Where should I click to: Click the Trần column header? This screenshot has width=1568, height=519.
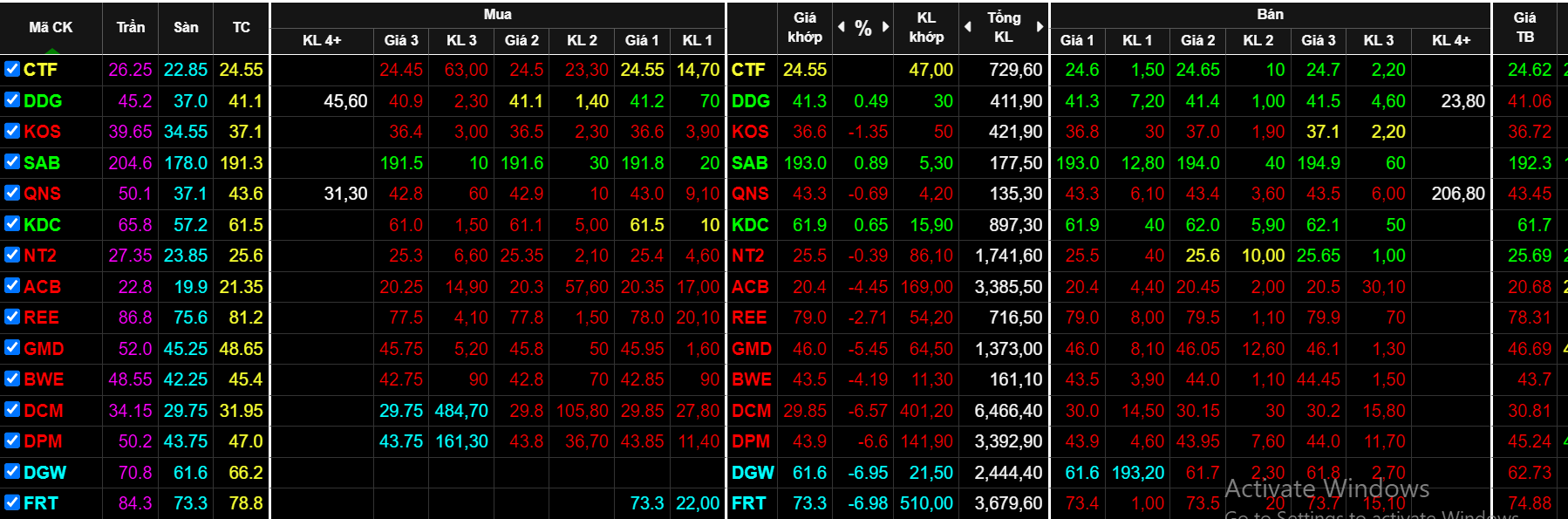131,27
